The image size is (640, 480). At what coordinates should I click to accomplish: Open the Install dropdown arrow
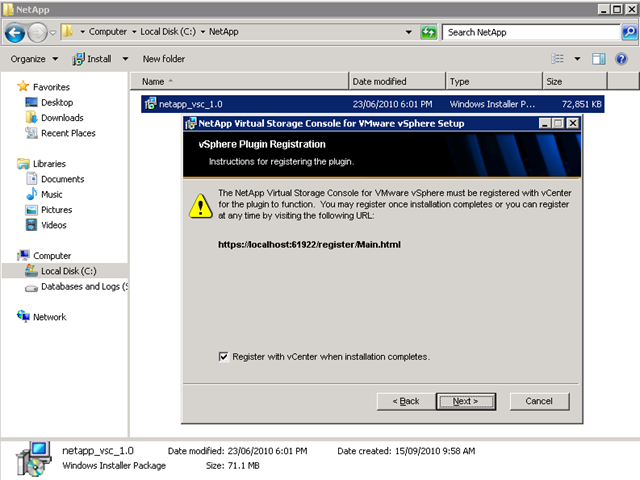(x=125, y=59)
